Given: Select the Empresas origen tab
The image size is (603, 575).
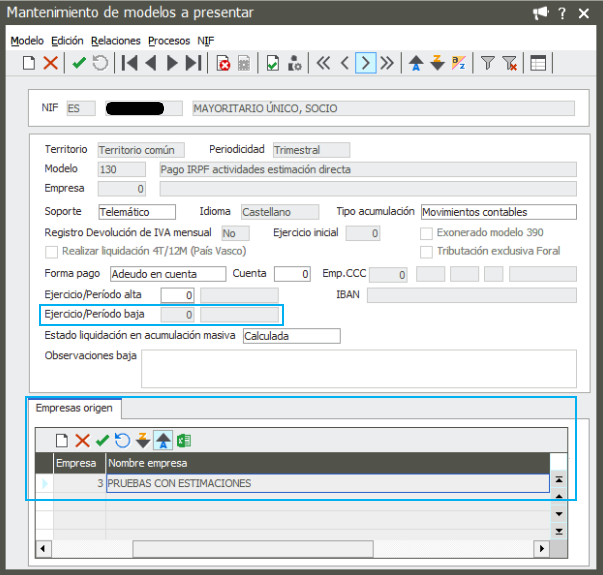Looking at the screenshot, I should pyautogui.click(x=73, y=408).
